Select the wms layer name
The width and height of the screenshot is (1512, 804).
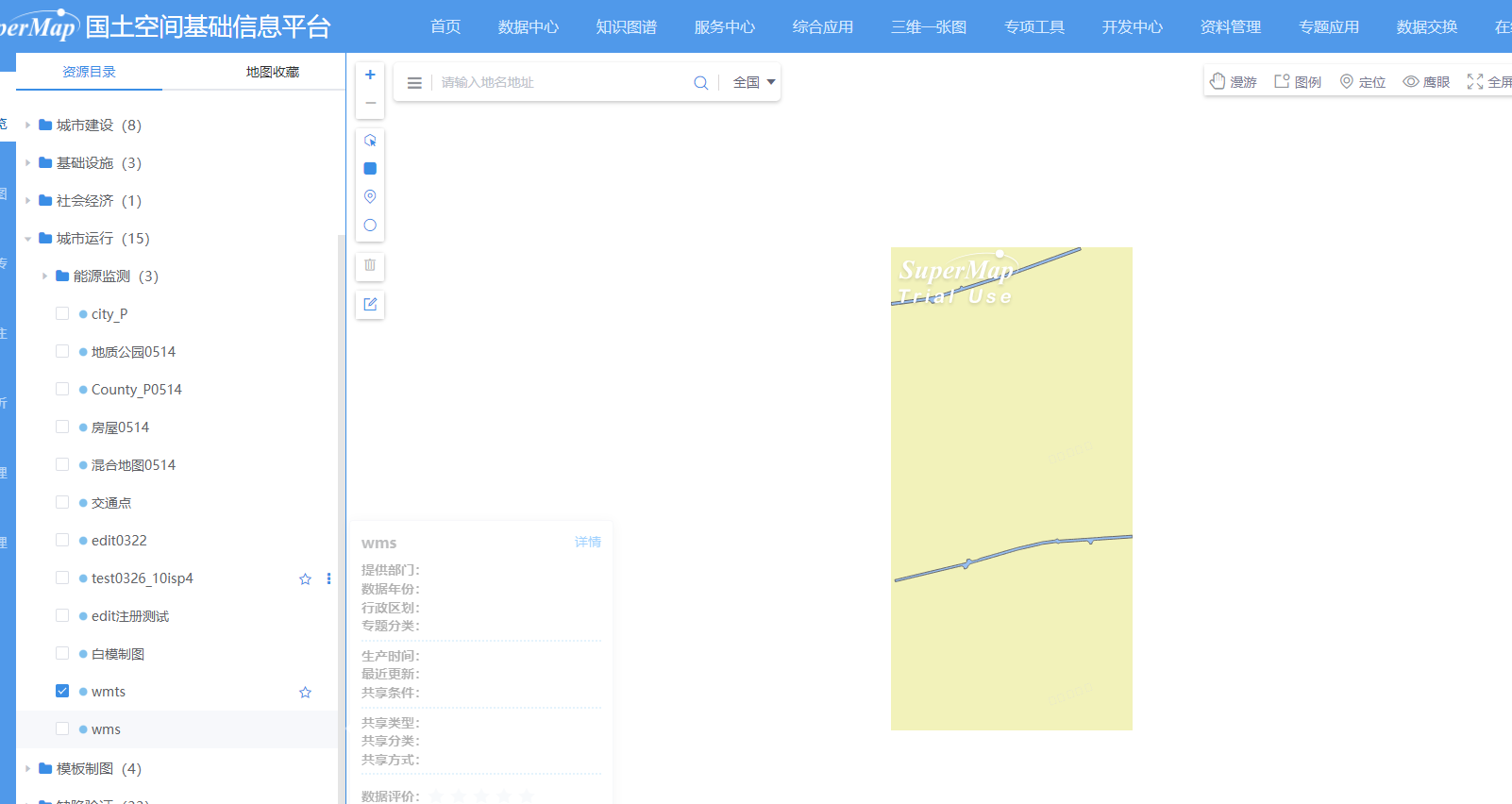(x=106, y=729)
